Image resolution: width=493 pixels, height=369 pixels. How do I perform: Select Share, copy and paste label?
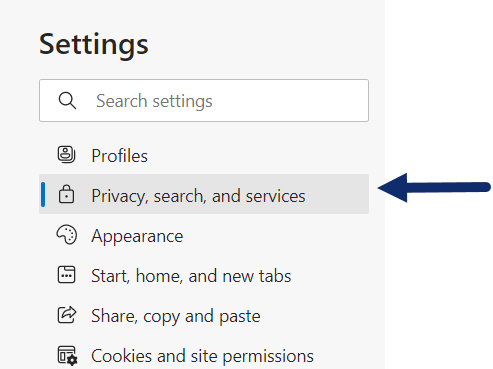176,316
